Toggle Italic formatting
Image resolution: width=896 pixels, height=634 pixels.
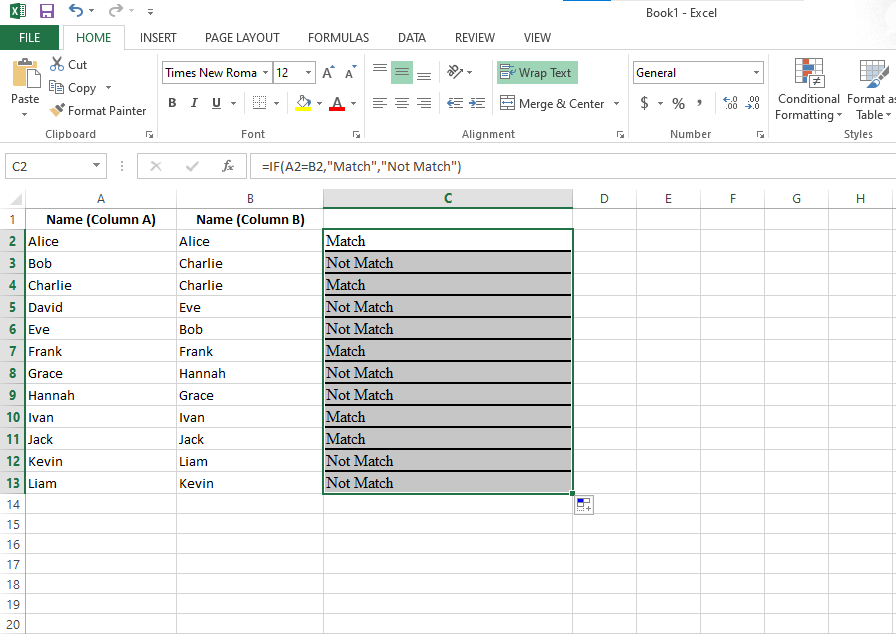pyautogui.click(x=194, y=103)
